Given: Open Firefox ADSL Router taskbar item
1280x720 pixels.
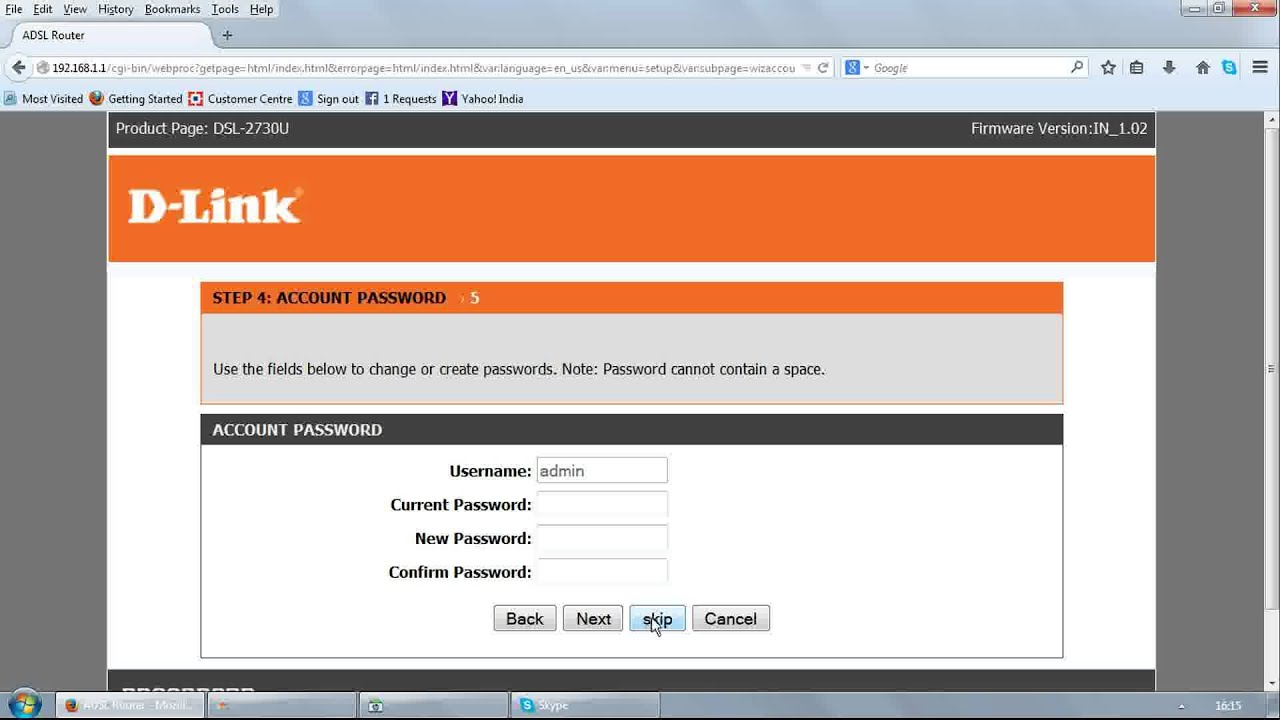Looking at the screenshot, I should (x=129, y=705).
